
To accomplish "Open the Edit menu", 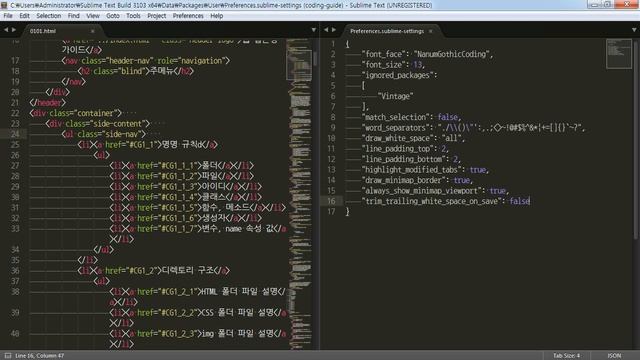I will click(x=24, y=16).
